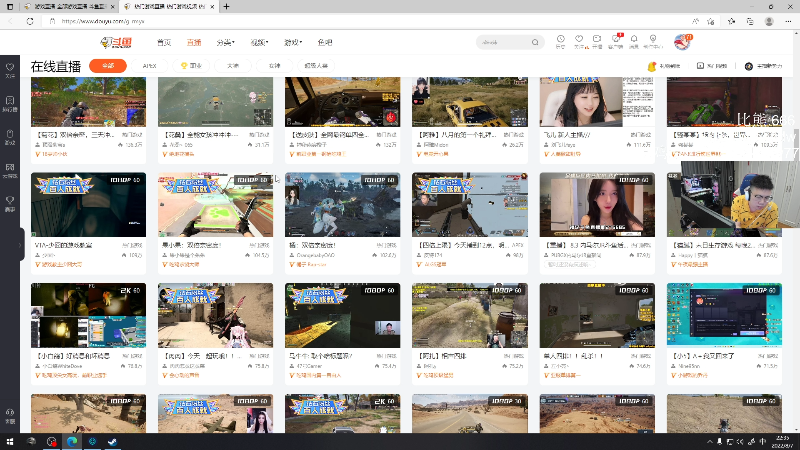Focus the header search input field
This screenshot has width=800, height=450.
(504, 42)
